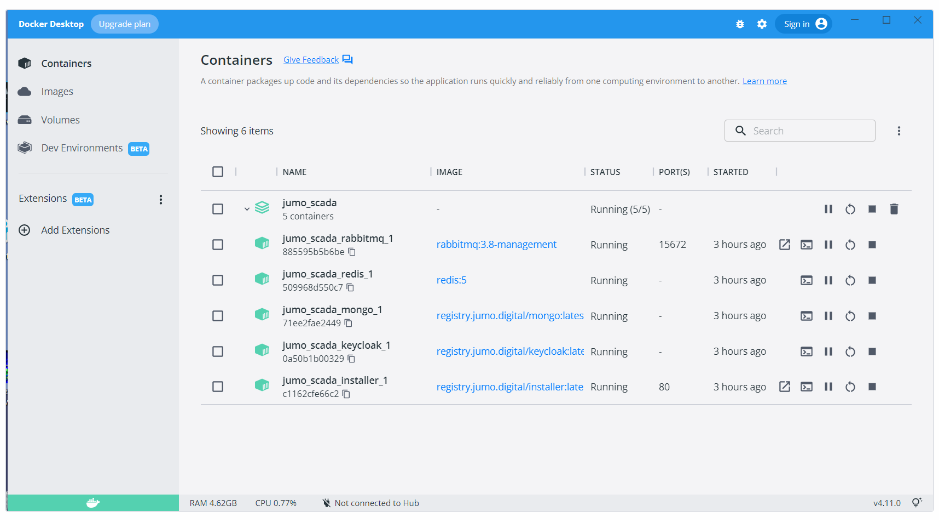Tick the checkbox for jumo_scada_mongo_1
Viewport: 939px width, 520px height.
[x=218, y=316]
